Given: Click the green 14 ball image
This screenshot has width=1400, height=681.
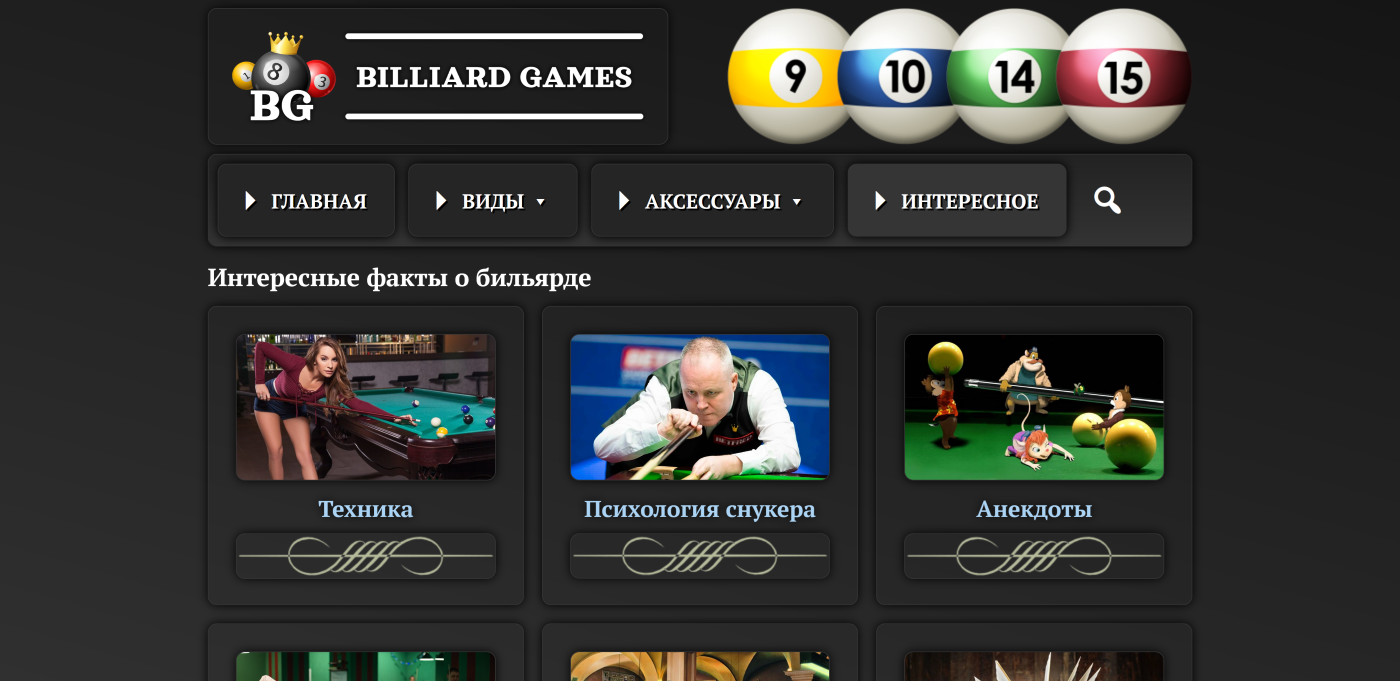Looking at the screenshot, I should coord(1012,76).
